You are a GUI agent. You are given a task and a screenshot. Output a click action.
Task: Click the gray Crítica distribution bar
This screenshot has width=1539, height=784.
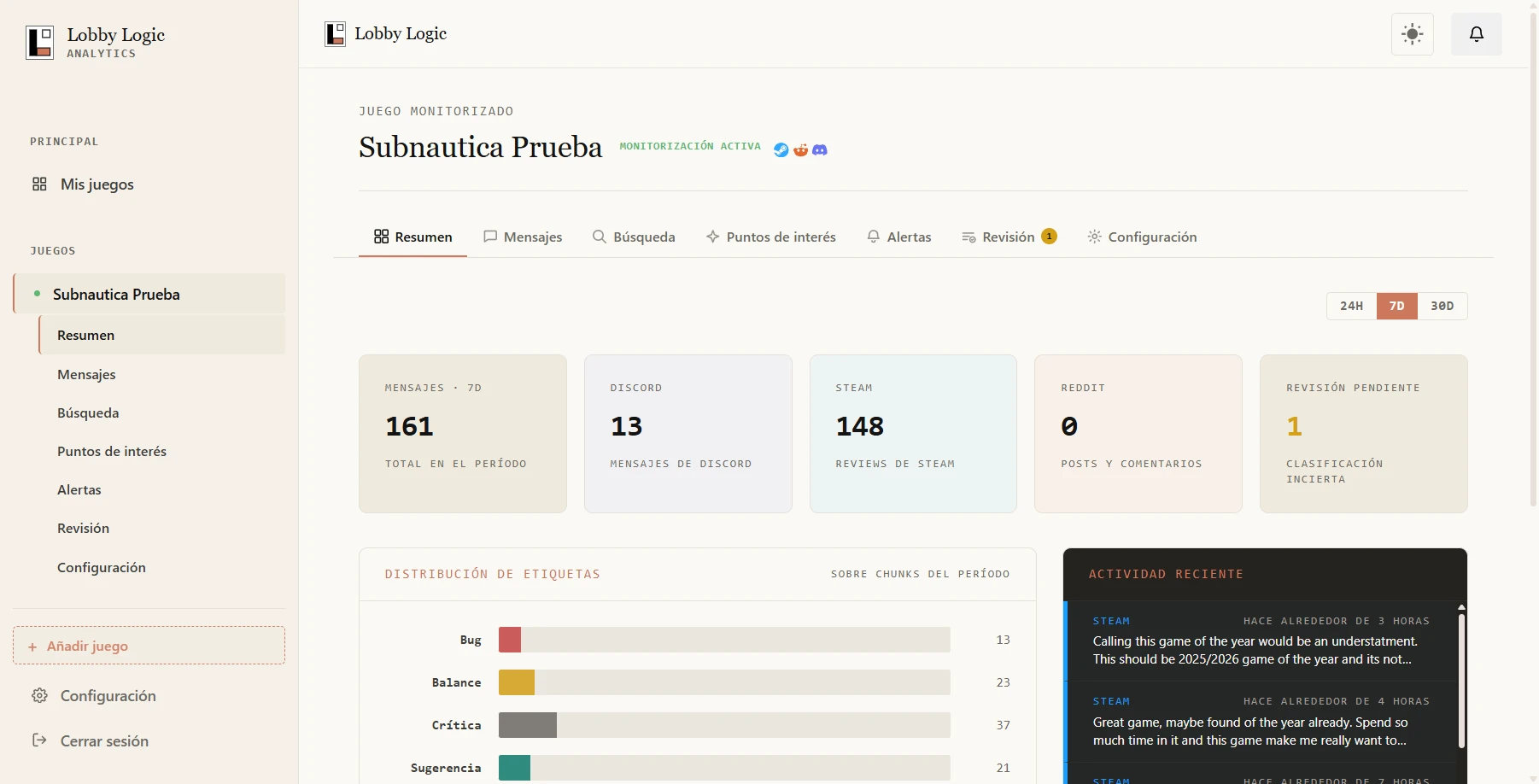click(528, 725)
